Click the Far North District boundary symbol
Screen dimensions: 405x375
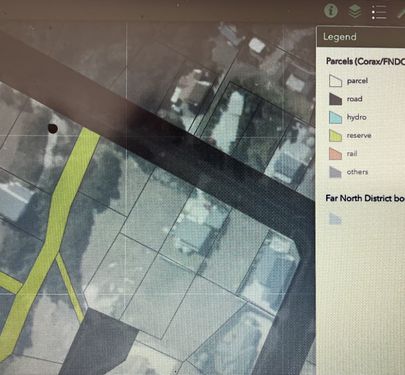pos(335,219)
